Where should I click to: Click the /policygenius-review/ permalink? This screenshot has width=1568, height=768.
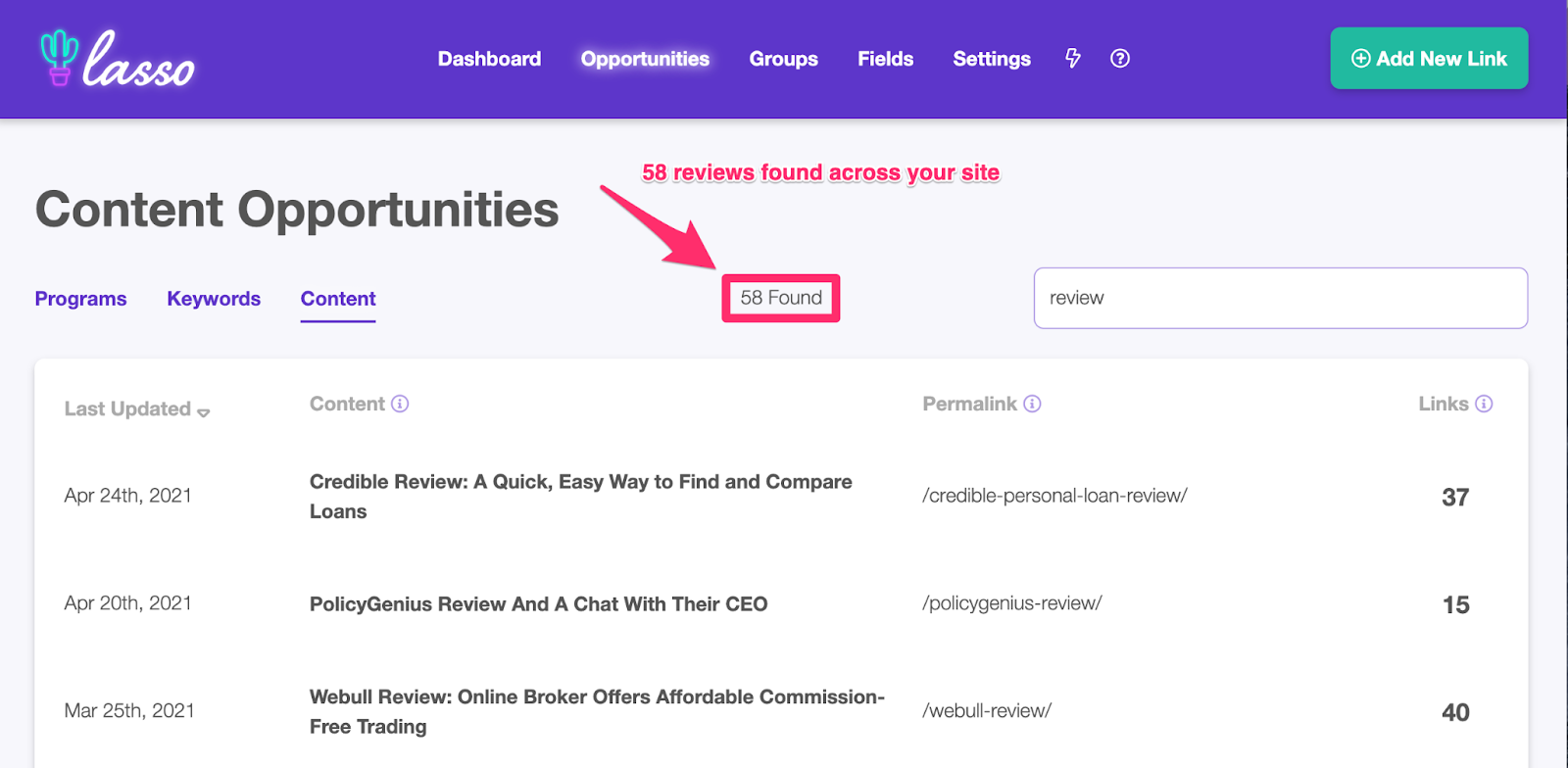click(x=1011, y=603)
